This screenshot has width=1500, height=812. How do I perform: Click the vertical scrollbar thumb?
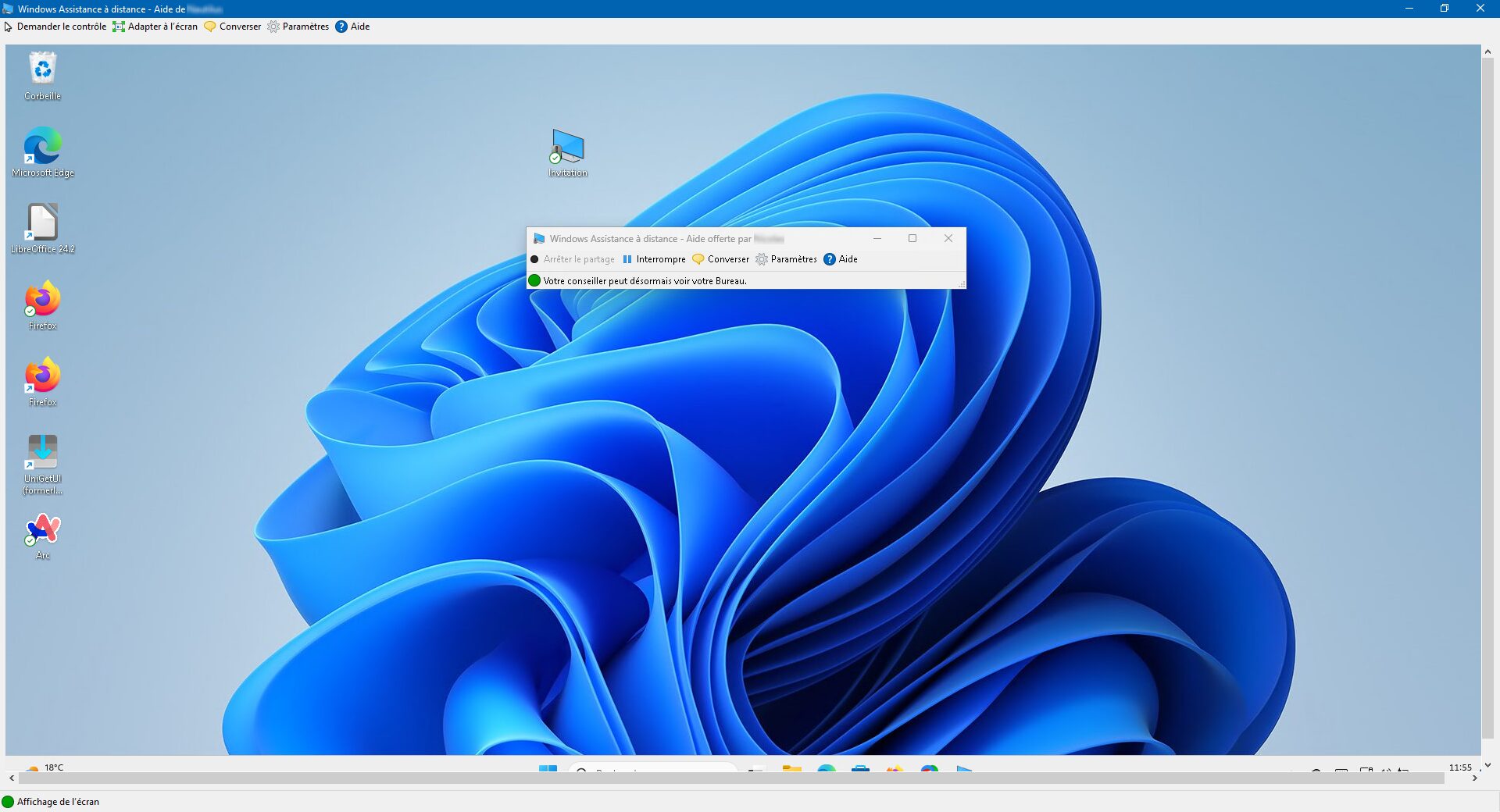(1487, 398)
